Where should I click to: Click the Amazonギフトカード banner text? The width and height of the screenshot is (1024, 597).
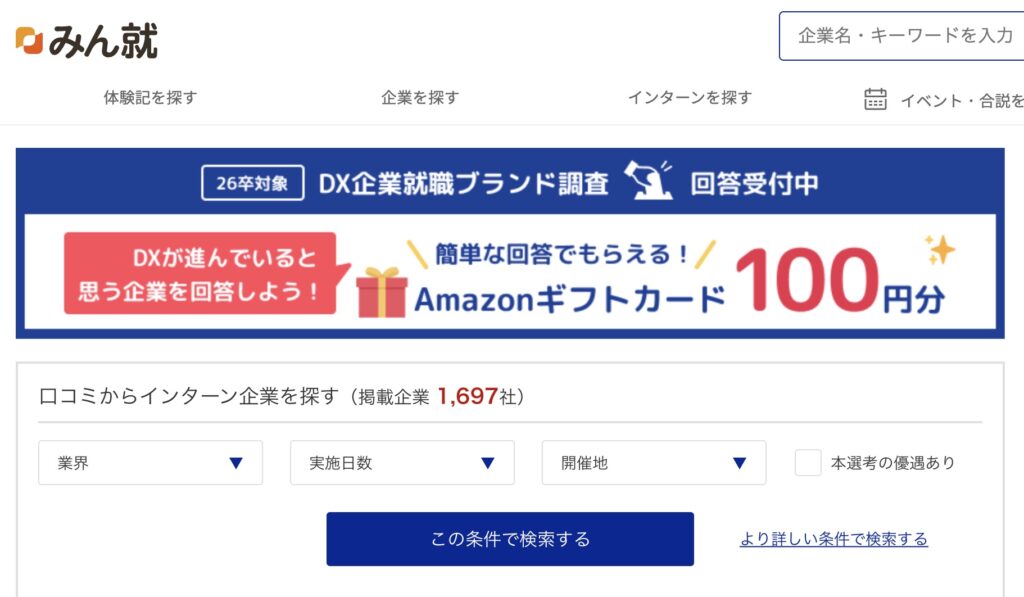pyautogui.click(x=570, y=298)
